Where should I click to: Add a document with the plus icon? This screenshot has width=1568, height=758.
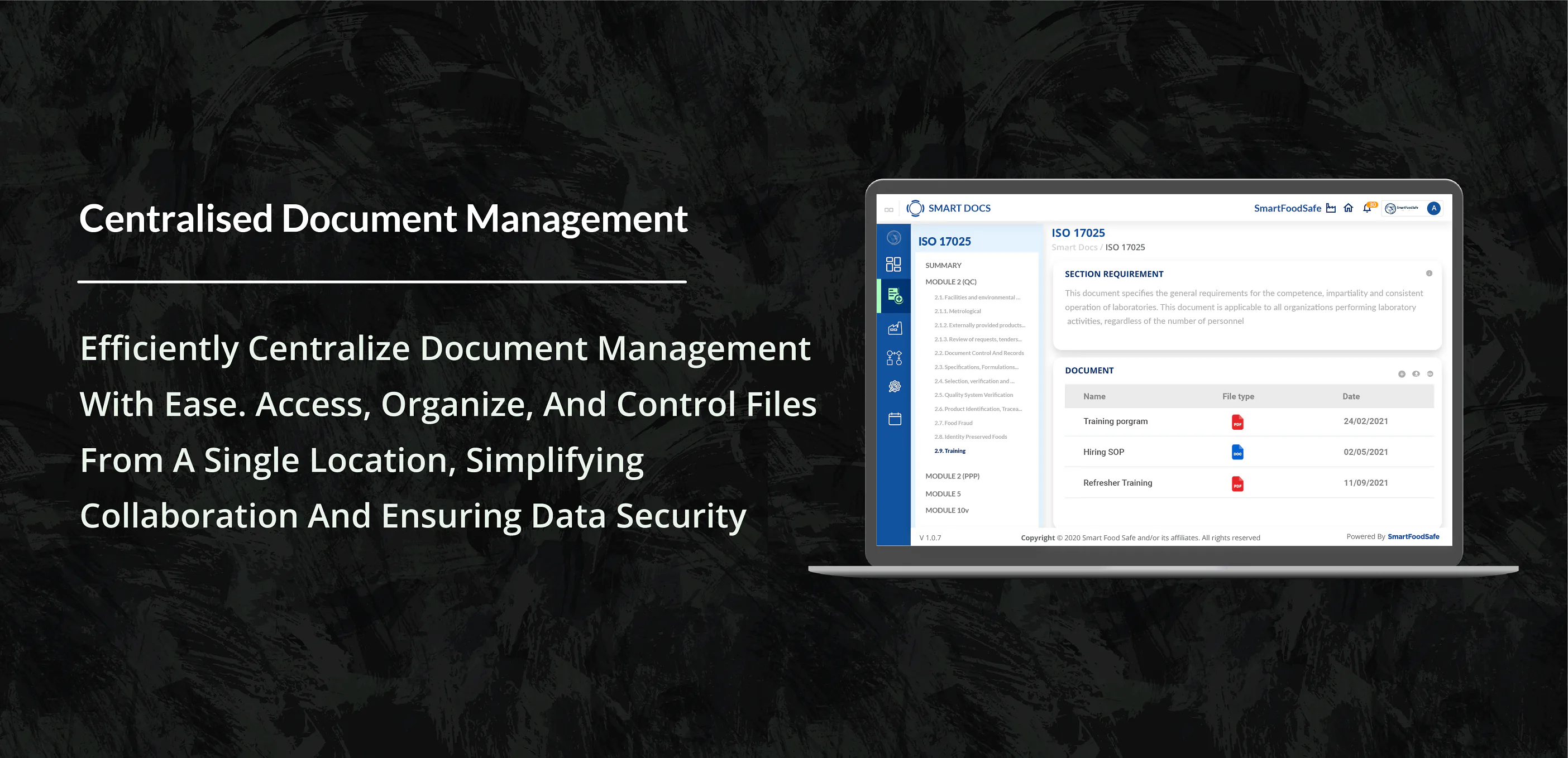pos(1402,374)
